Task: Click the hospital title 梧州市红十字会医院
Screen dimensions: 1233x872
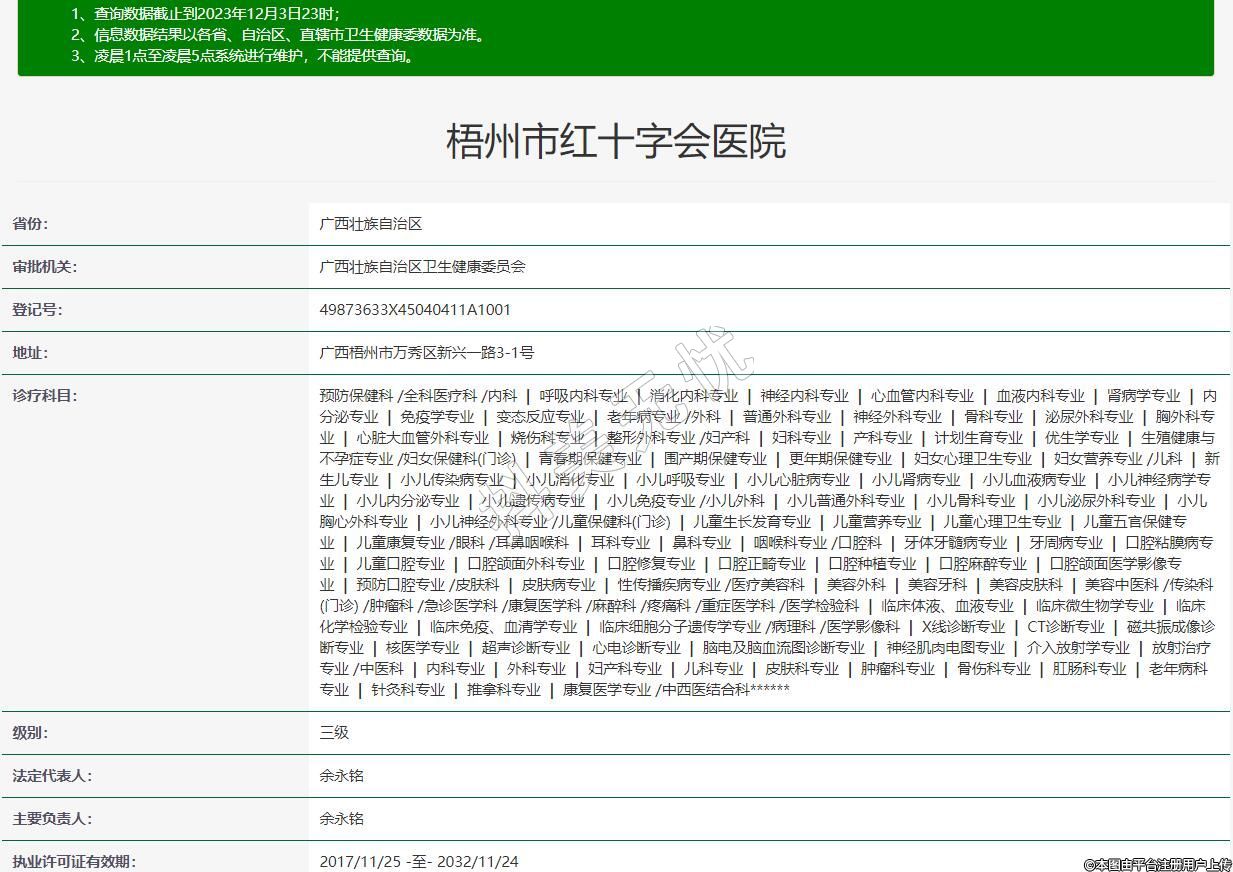Action: (x=615, y=142)
